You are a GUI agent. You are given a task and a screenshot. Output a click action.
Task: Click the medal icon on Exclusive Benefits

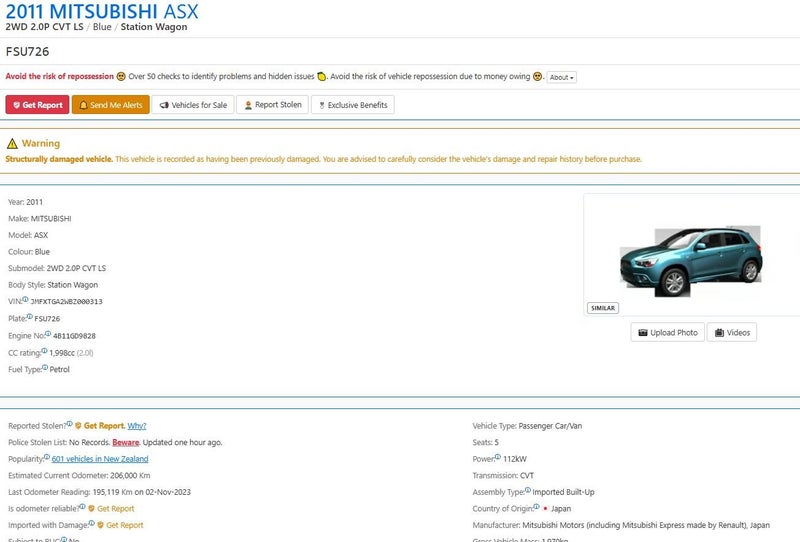pyautogui.click(x=322, y=105)
